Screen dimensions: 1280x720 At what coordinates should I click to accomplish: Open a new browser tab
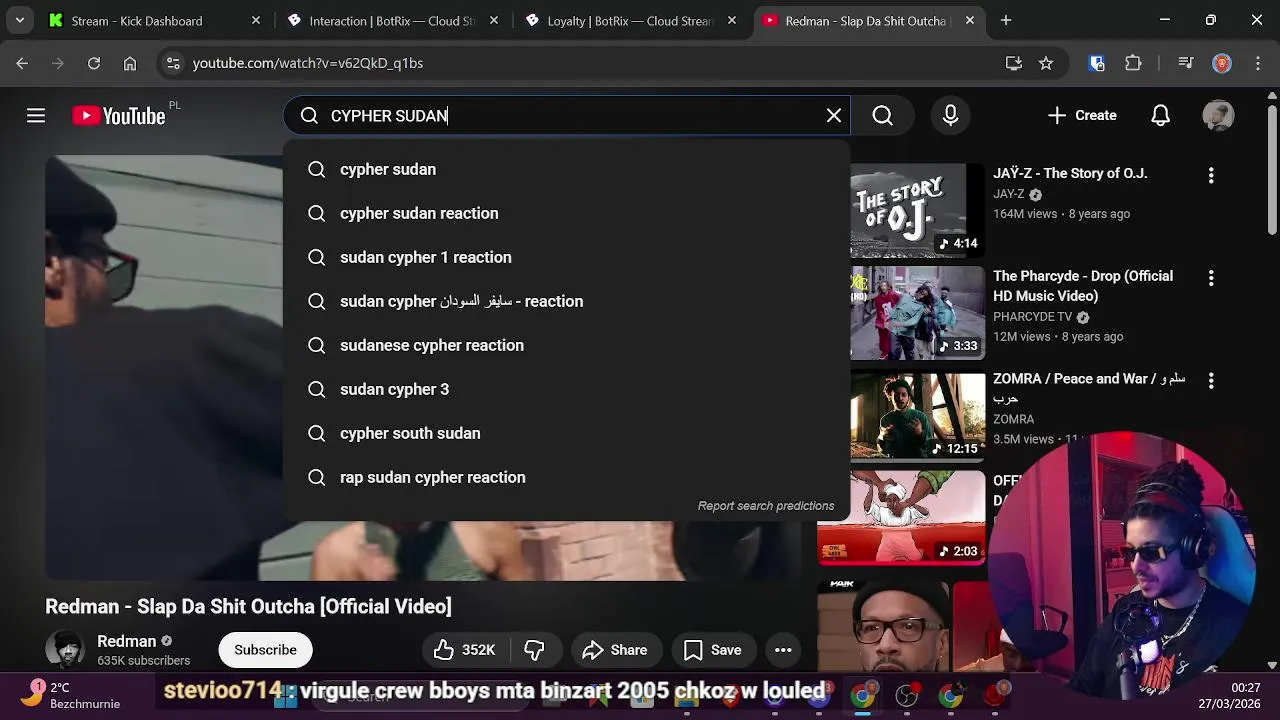point(1006,20)
